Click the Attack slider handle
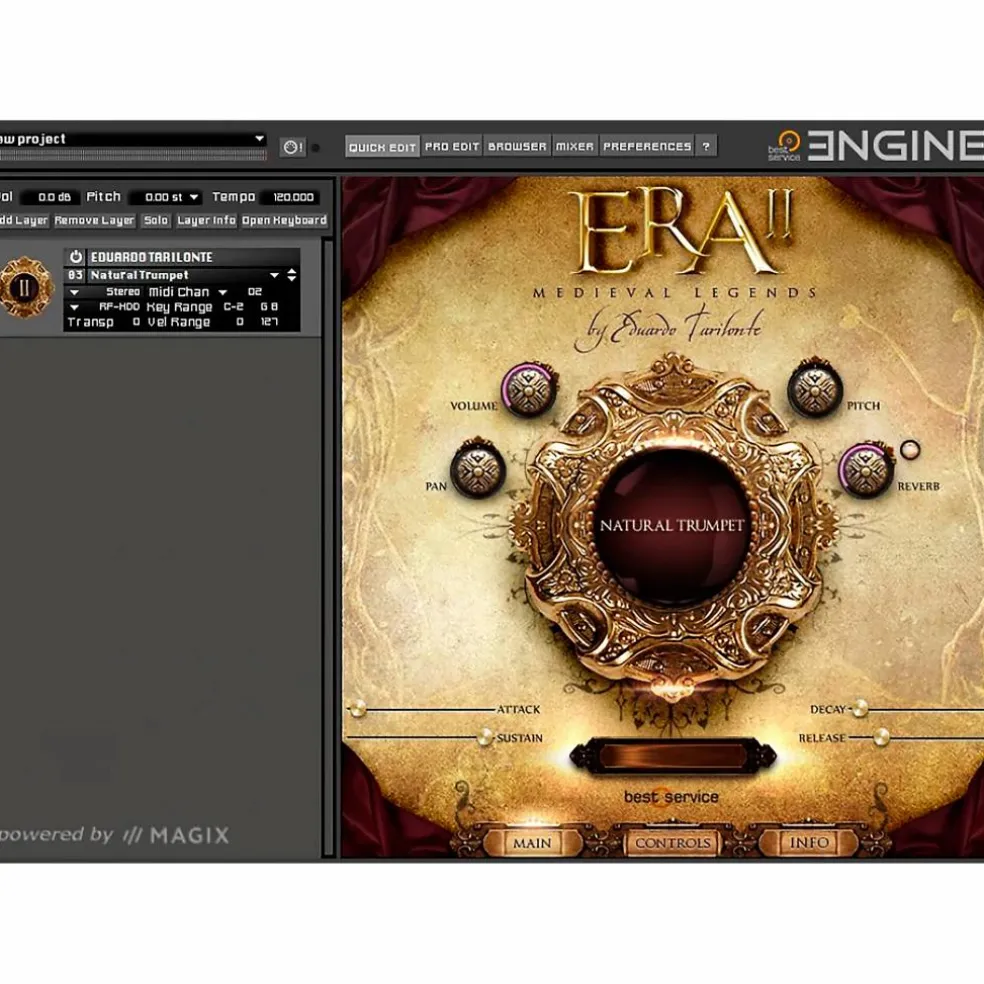984x984 pixels. coord(358,709)
